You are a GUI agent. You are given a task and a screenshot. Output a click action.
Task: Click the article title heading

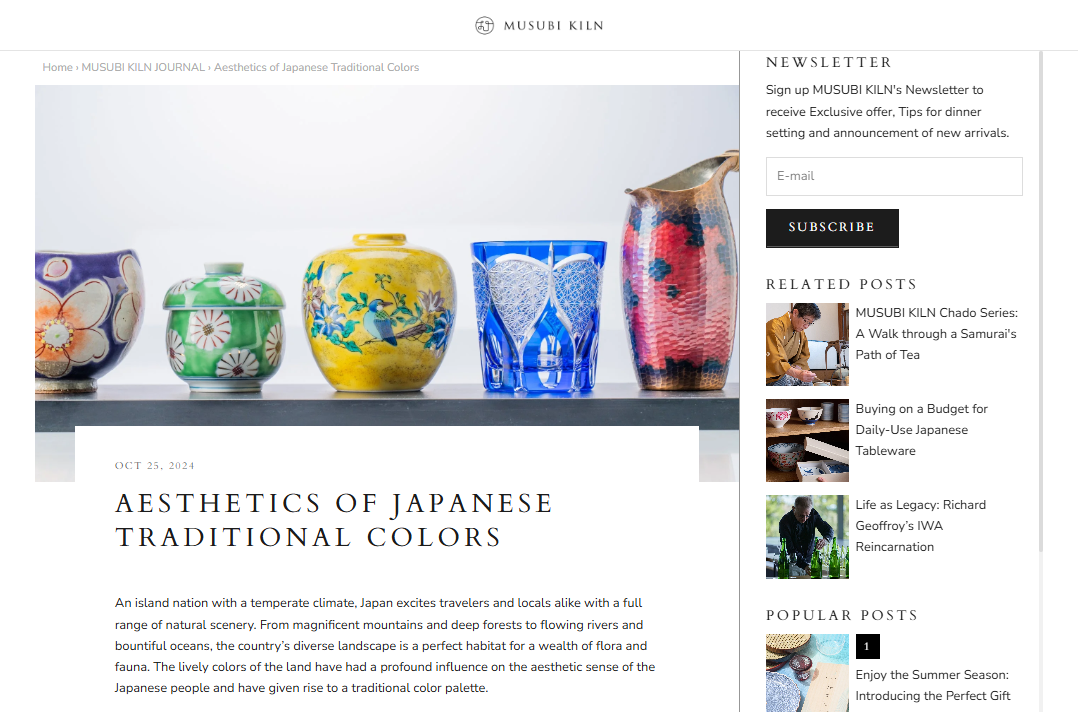334,520
